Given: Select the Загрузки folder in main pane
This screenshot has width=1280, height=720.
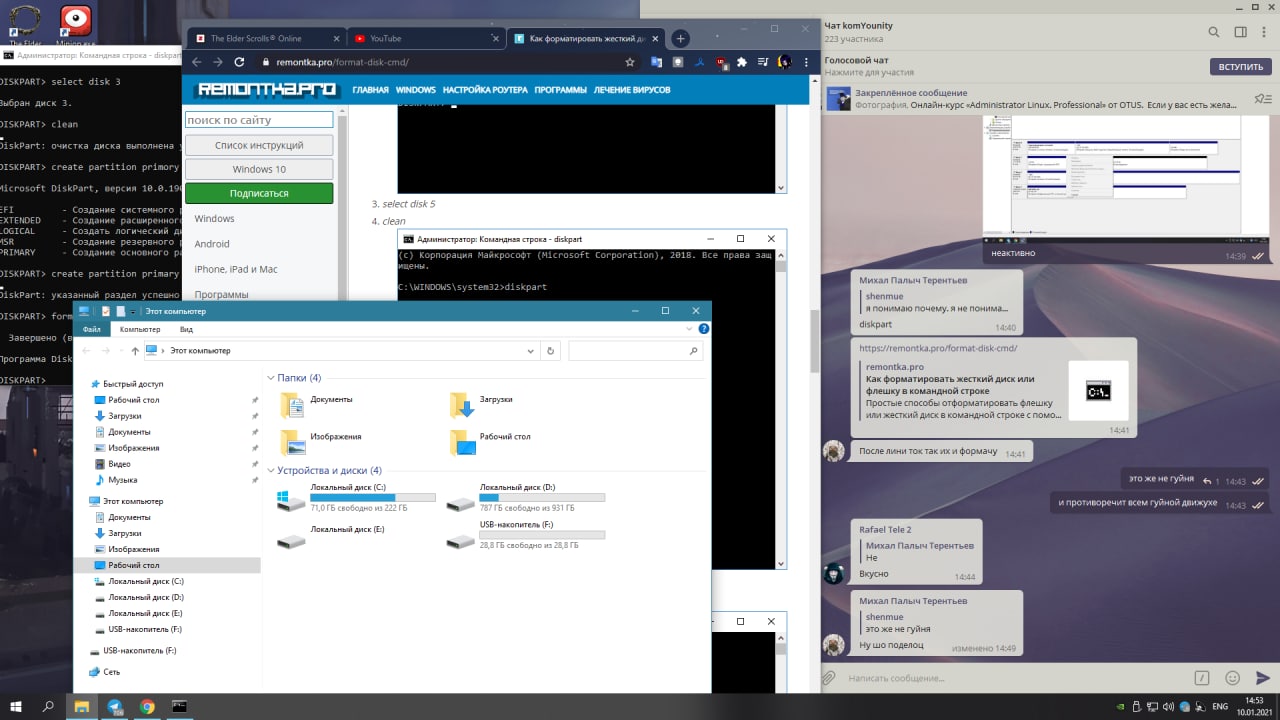Looking at the screenshot, I should (495, 399).
